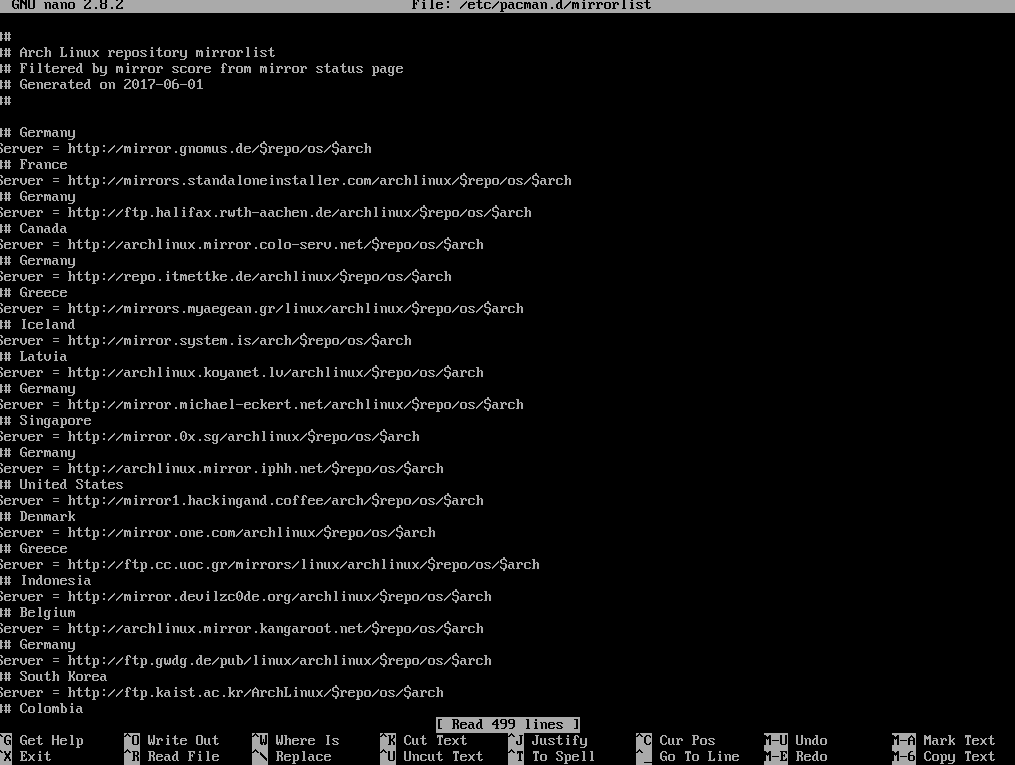Click the Redo shortcut label
Screen dimensions: 1015x765
tap(811, 757)
